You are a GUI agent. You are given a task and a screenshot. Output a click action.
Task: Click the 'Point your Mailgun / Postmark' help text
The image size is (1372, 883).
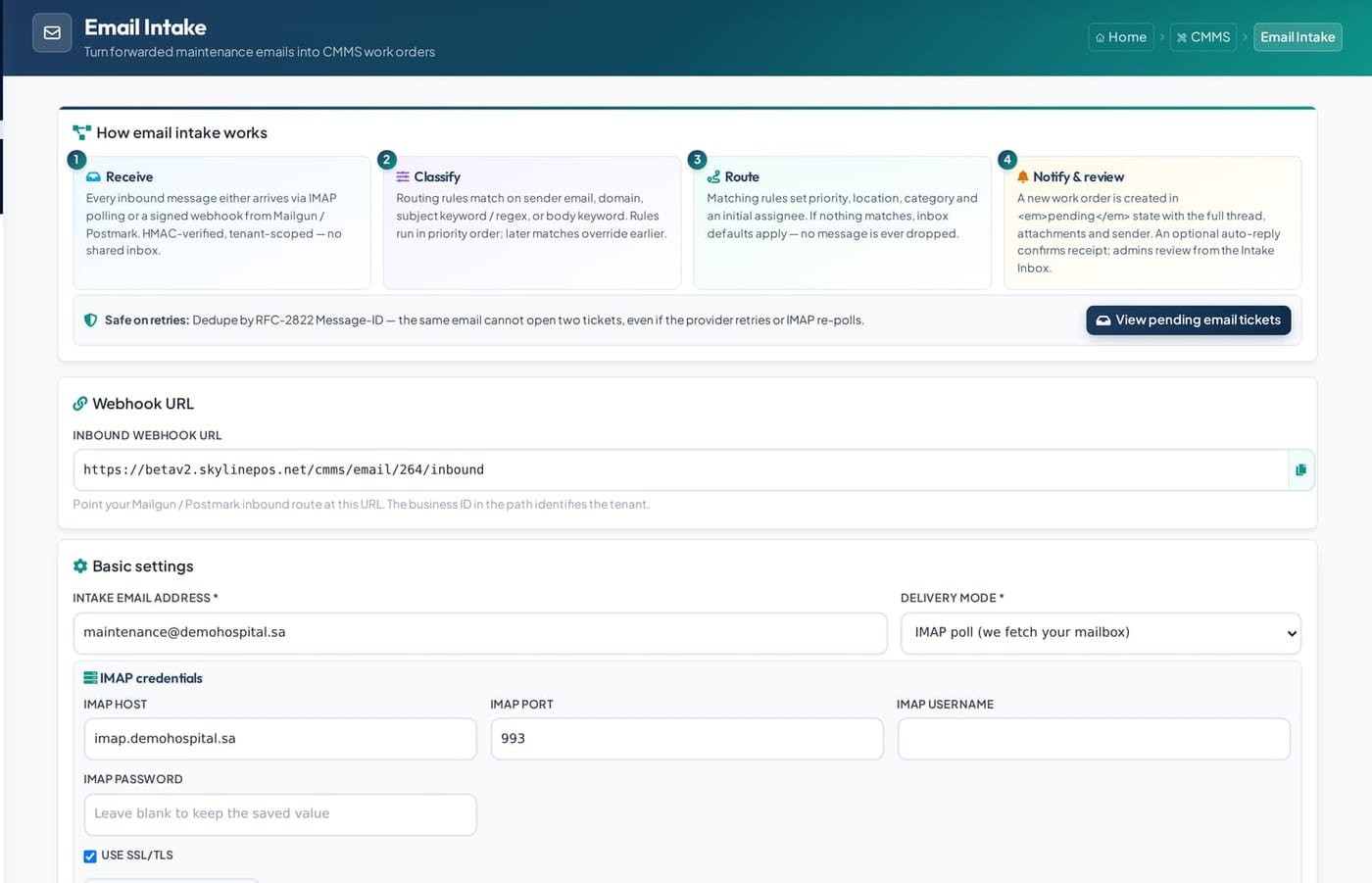click(361, 505)
